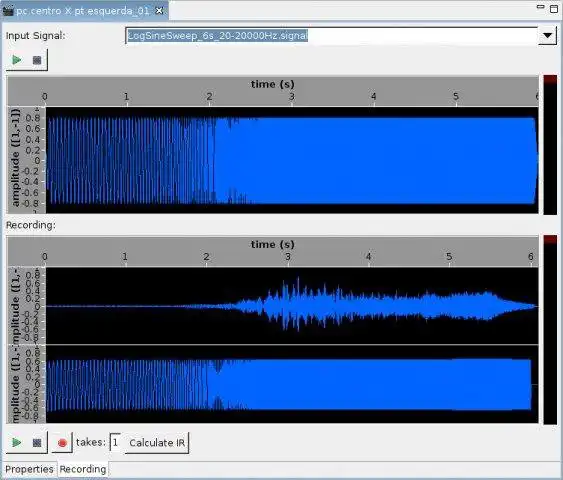Maximize the editor panel view
The width and height of the screenshot is (563, 480).
point(554,8)
